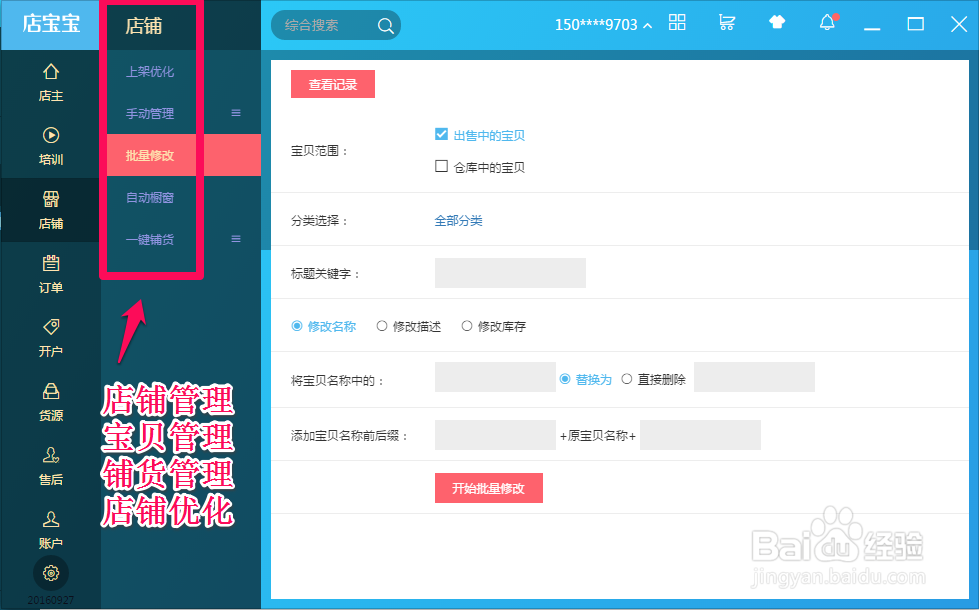Image resolution: width=979 pixels, height=610 pixels.
Task: Check 仓库中的宝贝 checkbox
Action: [441, 166]
